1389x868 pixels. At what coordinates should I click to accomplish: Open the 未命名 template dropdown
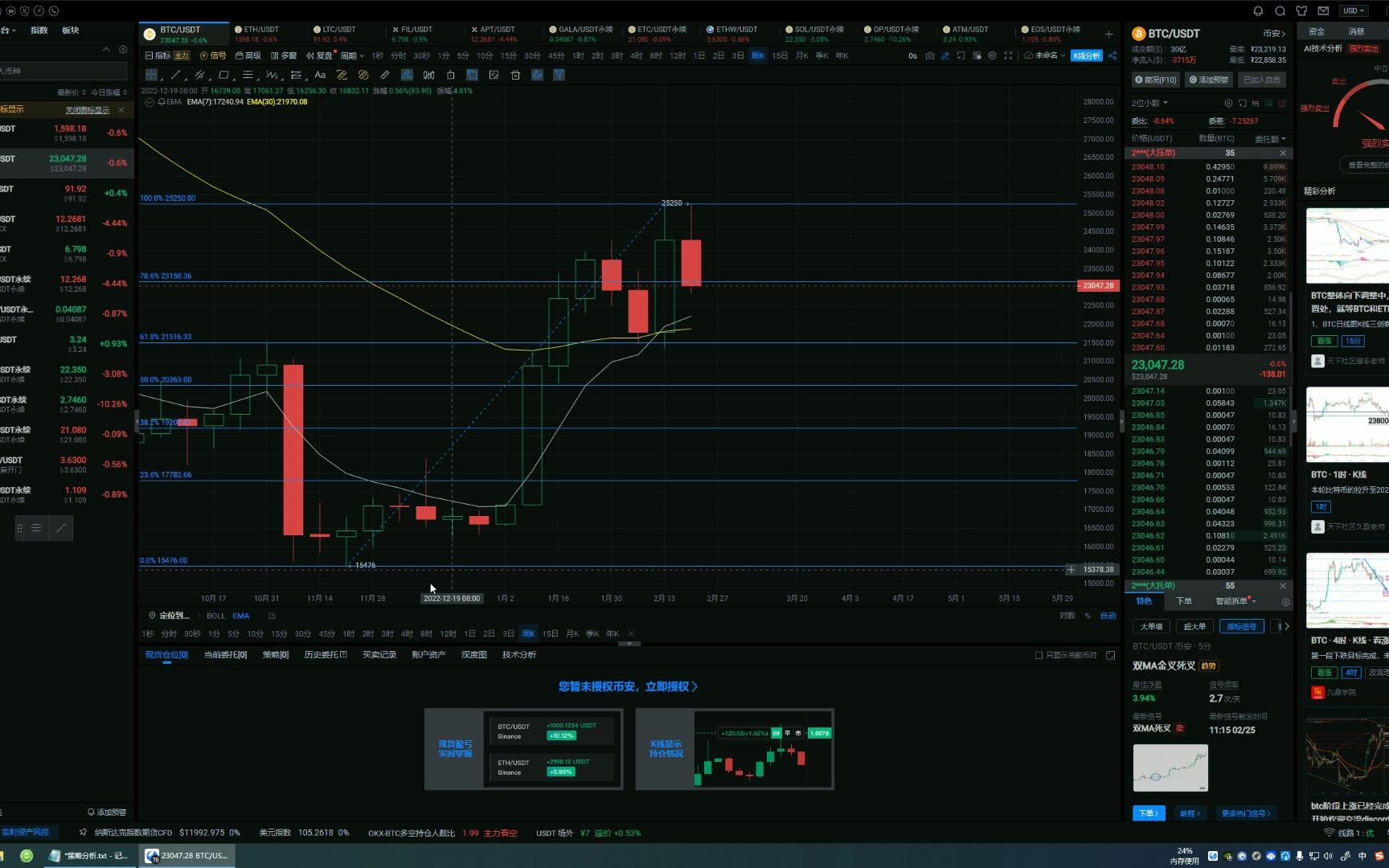(1045, 55)
